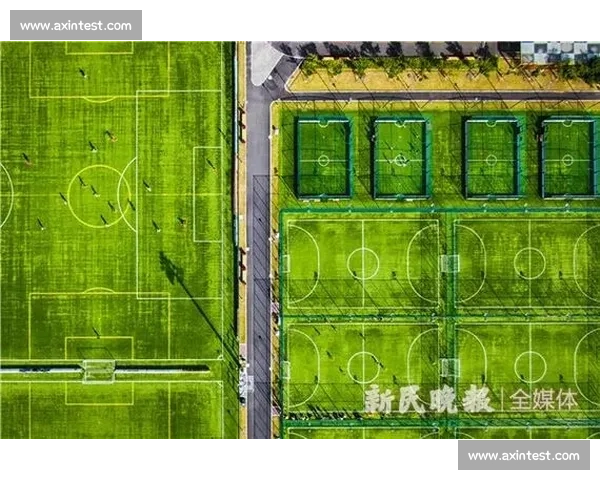600x480 pixels.
Task: Click center circle of upper-left medium pitch
Action: click(362, 263)
